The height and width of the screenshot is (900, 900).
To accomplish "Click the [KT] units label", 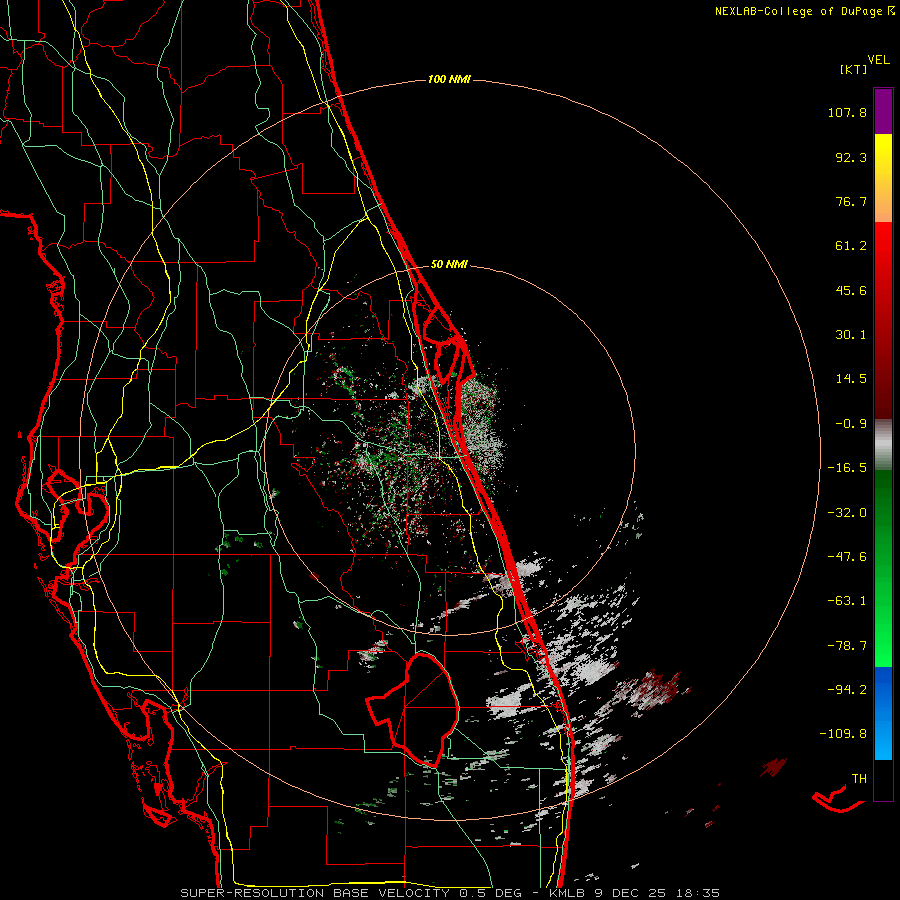I will pos(853,69).
